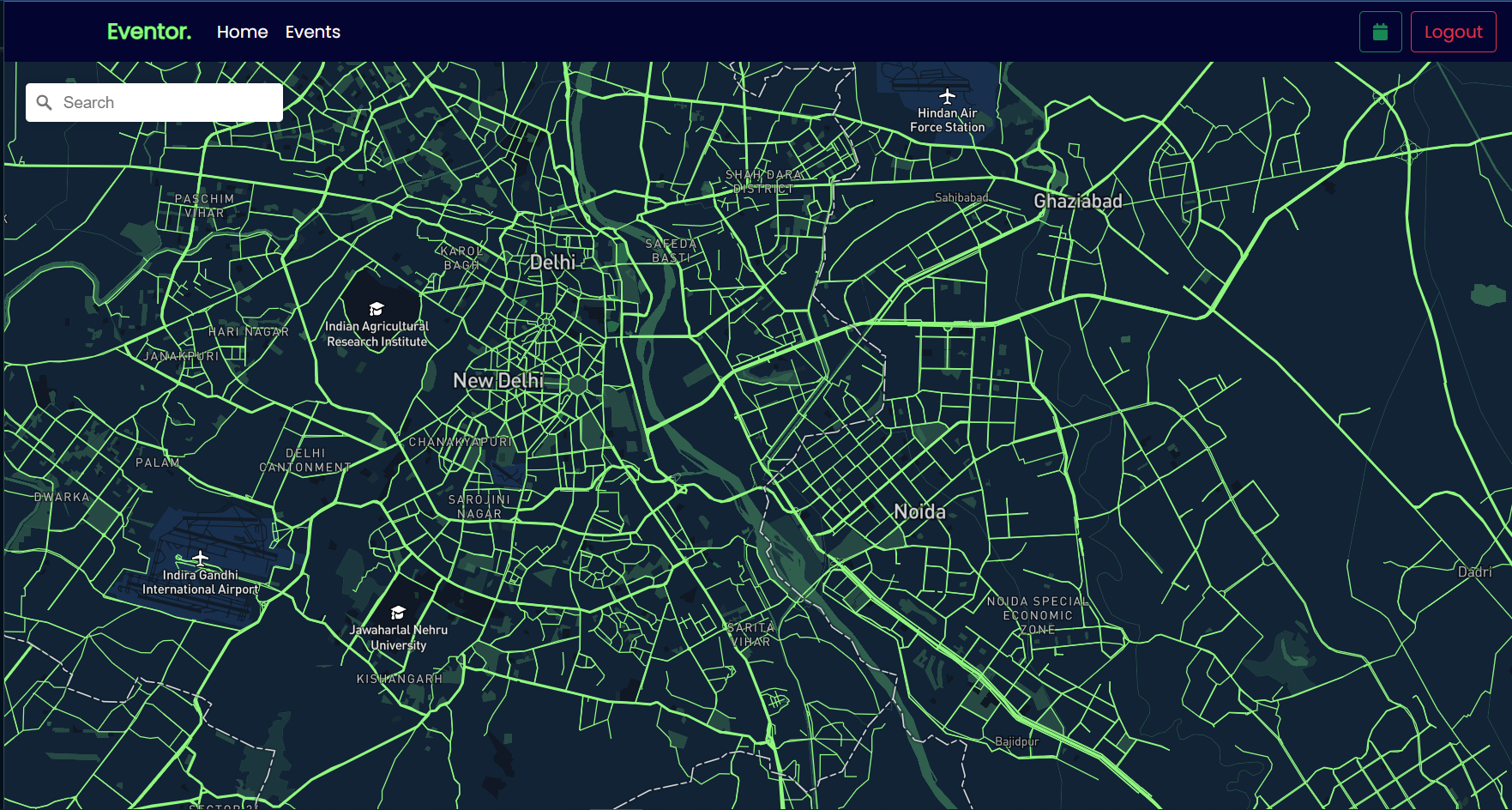Screen dimensions: 1512x810
Task: Open the Events page
Action: tap(313, 32)
